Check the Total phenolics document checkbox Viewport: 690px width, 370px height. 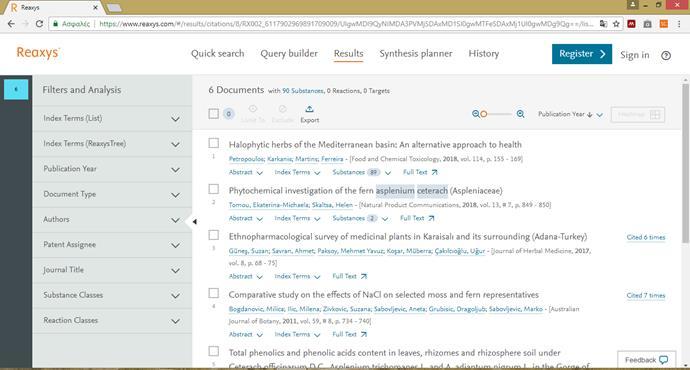tap(213, 351)
